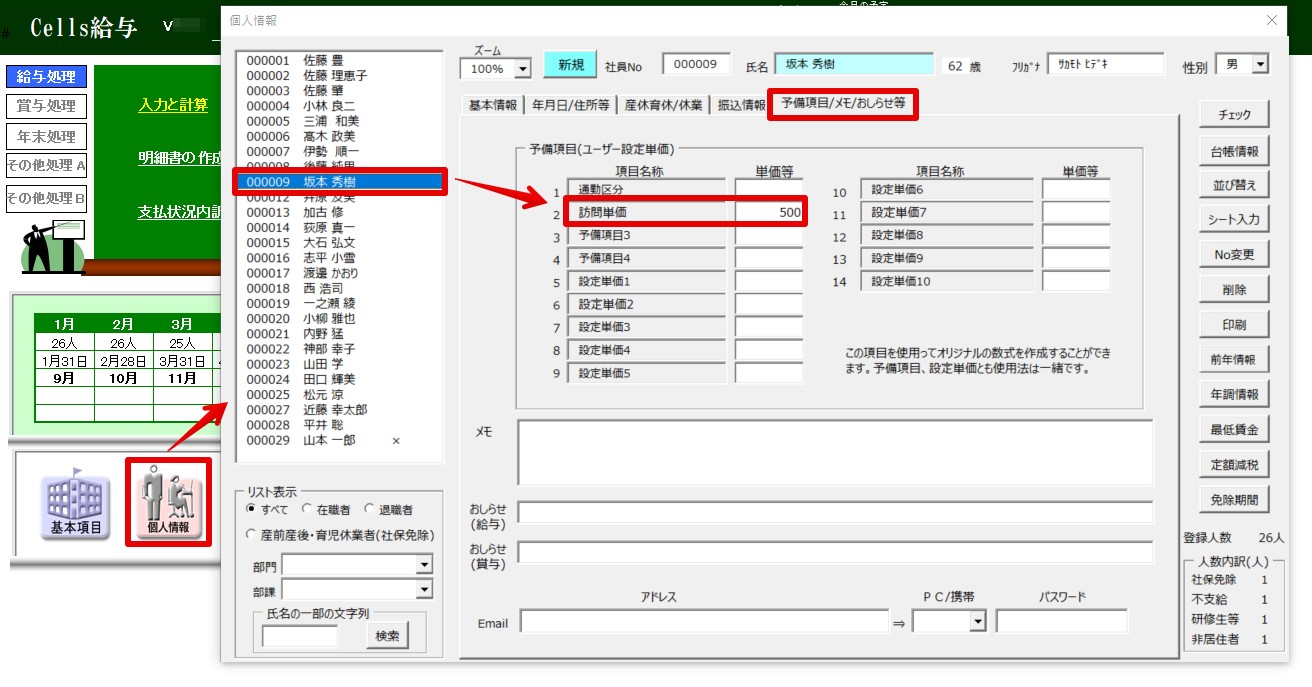Click the 入力と計算 link
The height and width of the screenshot is (687, 1312).
pos(173,105)
